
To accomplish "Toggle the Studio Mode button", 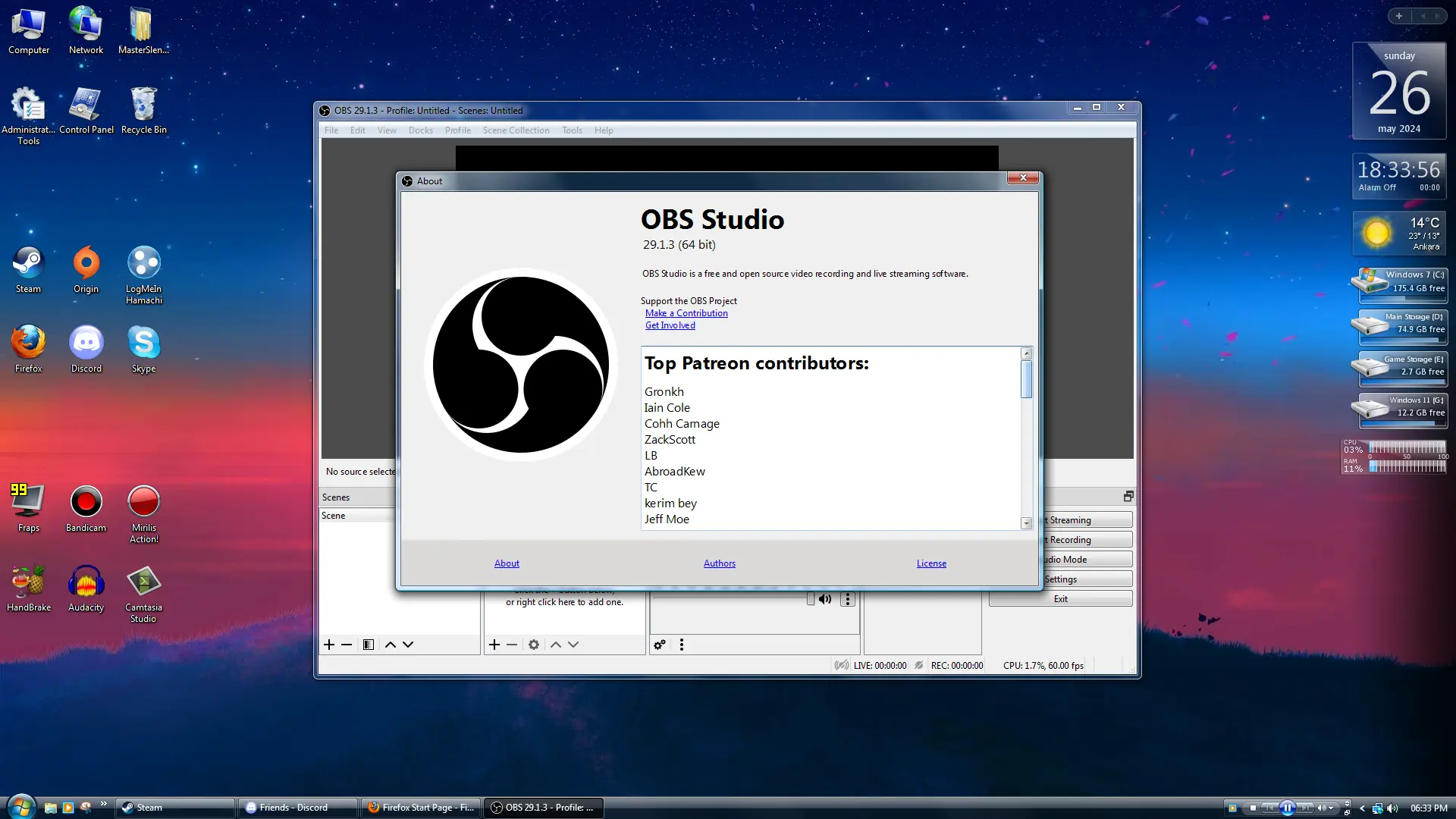I will [1087, 560].
